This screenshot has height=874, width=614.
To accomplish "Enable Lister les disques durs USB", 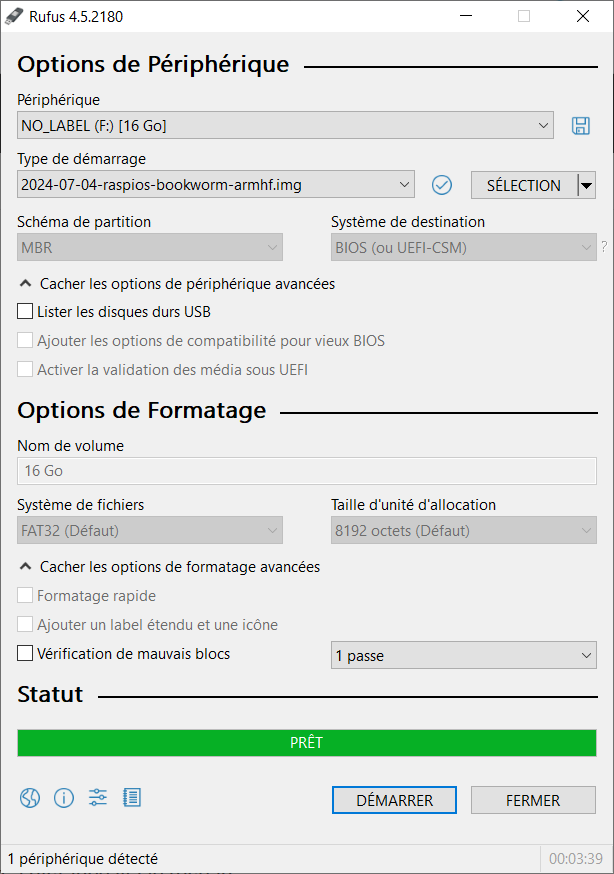I will [25, 311].
